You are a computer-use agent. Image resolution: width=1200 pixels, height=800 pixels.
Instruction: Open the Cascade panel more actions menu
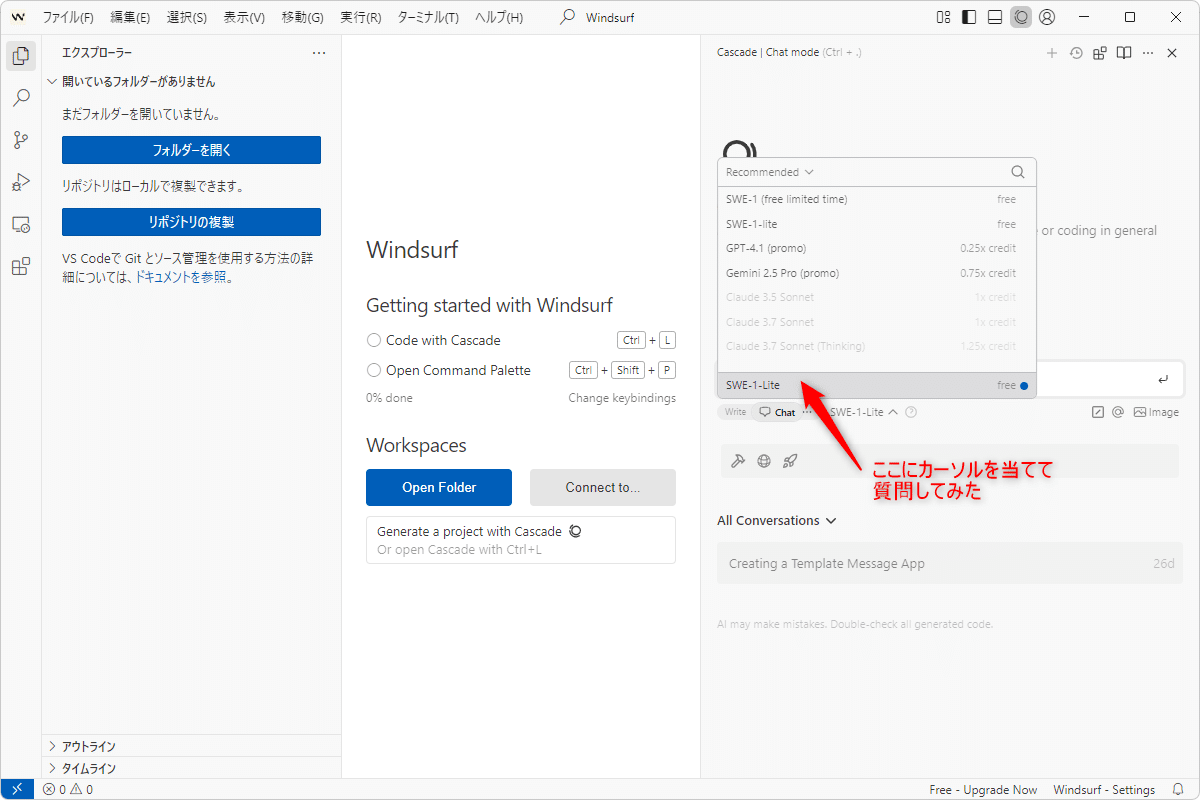1148,53
